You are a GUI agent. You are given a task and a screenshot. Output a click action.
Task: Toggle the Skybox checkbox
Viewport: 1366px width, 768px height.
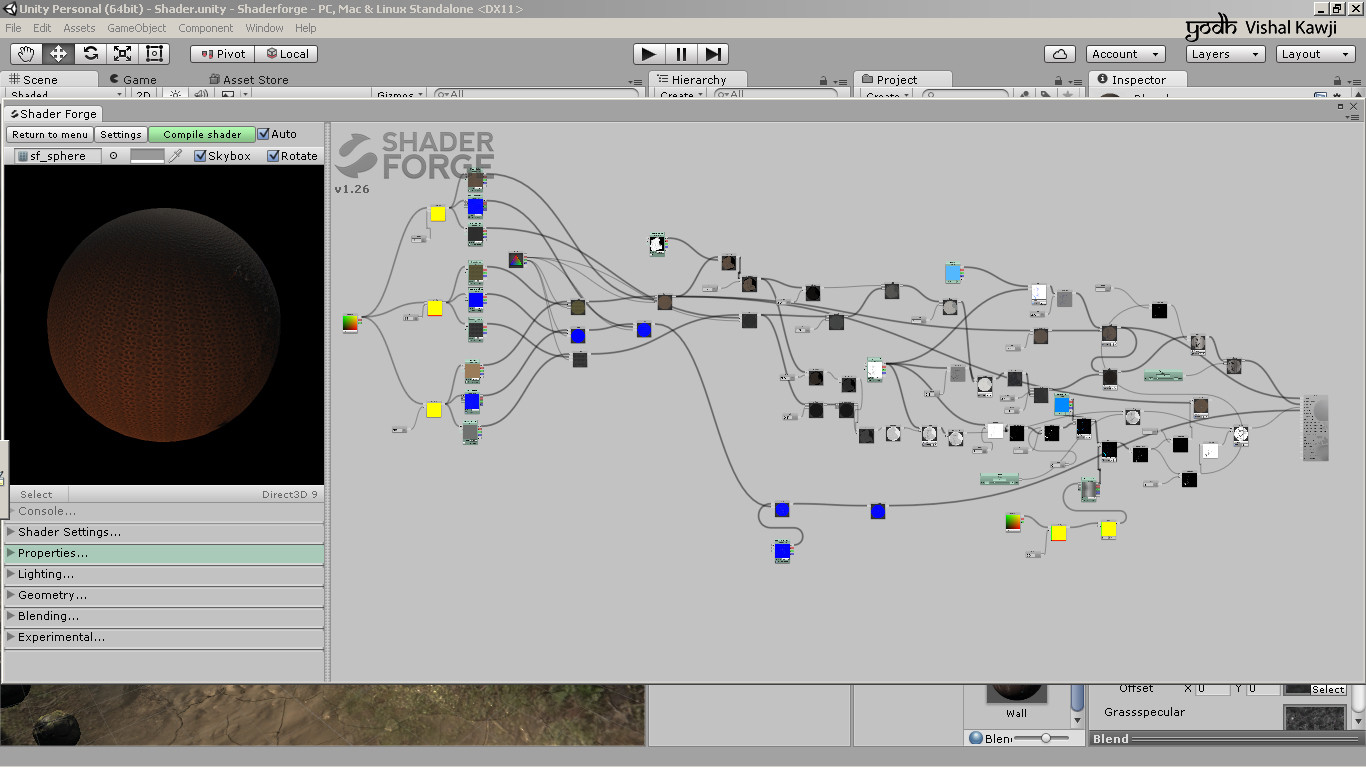(200, 156)
